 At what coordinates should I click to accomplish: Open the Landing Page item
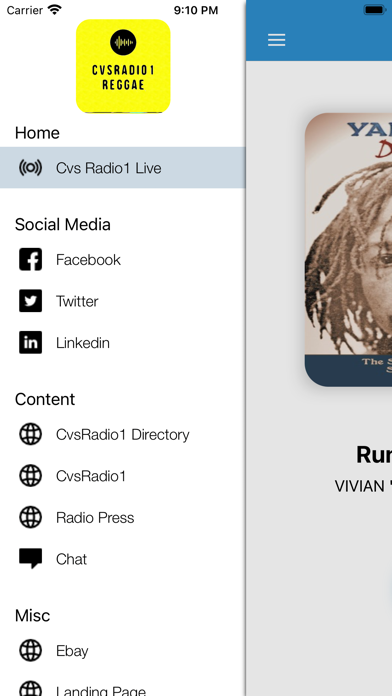pos(123,684)
